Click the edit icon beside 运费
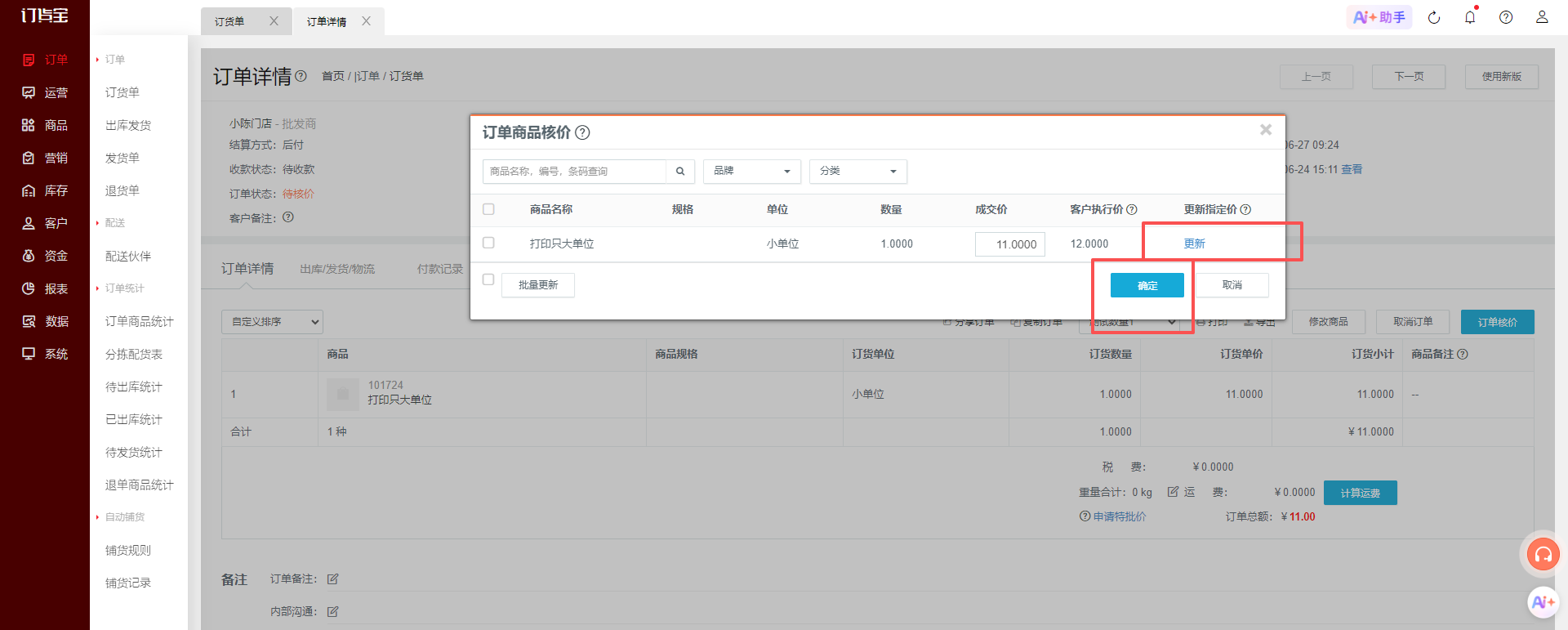 pos(1174,492)
